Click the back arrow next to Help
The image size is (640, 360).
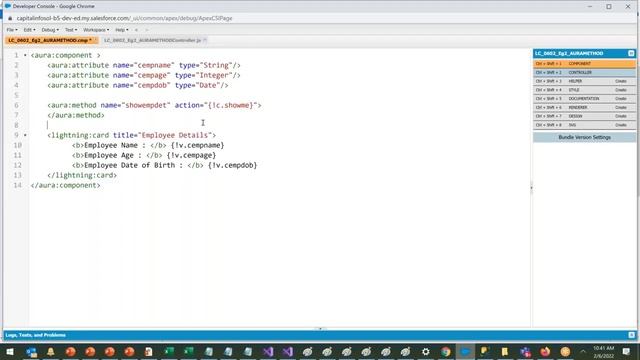tap(136, 30)
